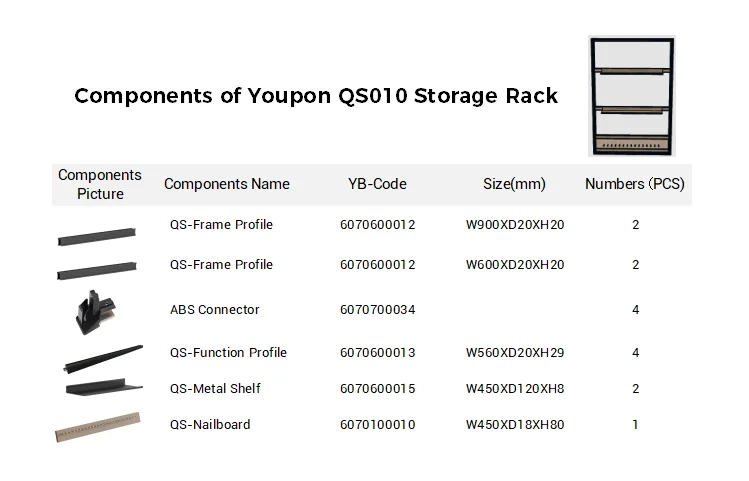
Task: Click the storage rack product photo
Action: (633, 96)
